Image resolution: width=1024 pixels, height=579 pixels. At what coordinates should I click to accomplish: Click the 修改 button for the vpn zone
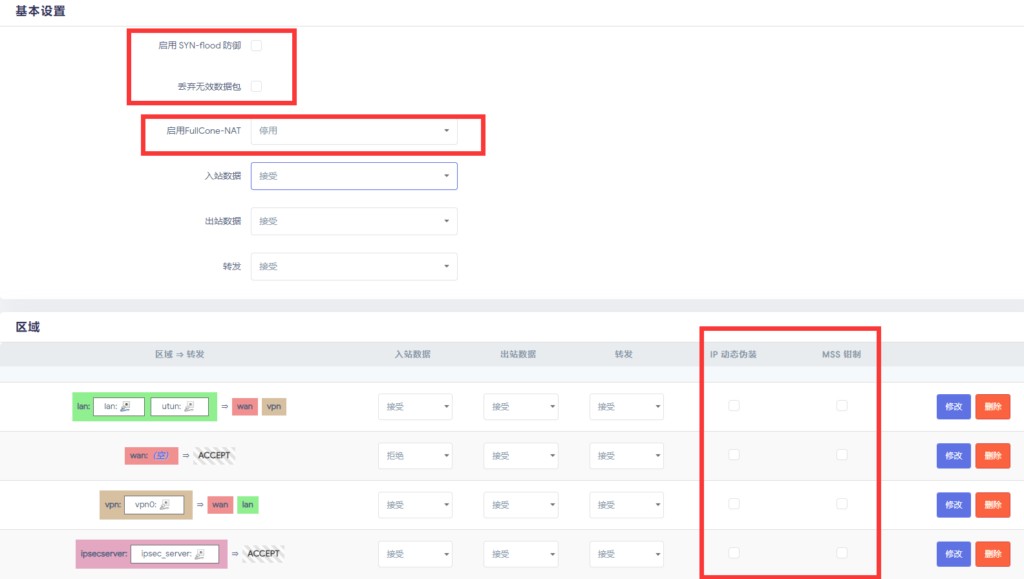[x=952, y=504]
